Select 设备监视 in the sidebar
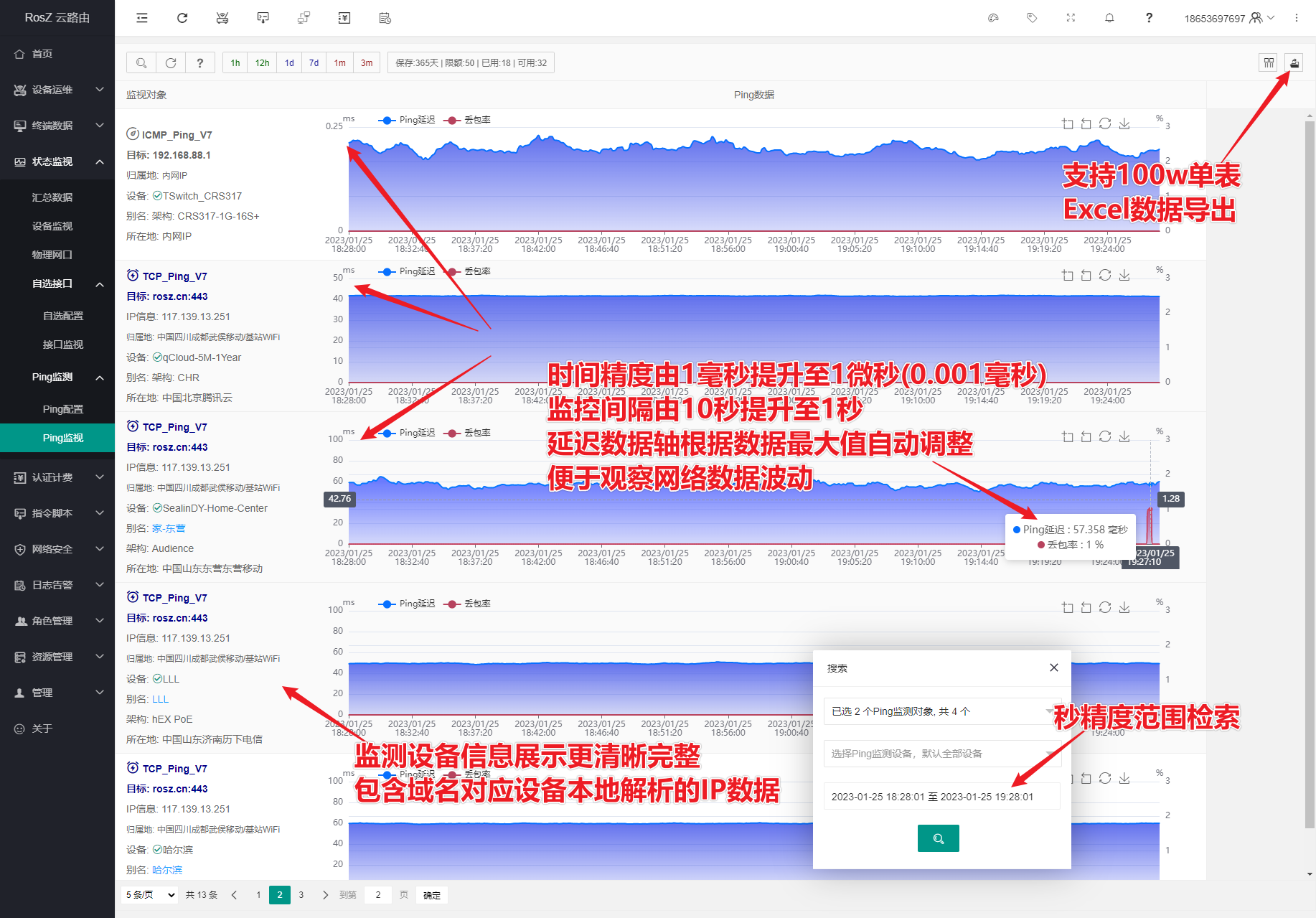This screenshot has height=918, width=1316. click(x=52, y=225)
